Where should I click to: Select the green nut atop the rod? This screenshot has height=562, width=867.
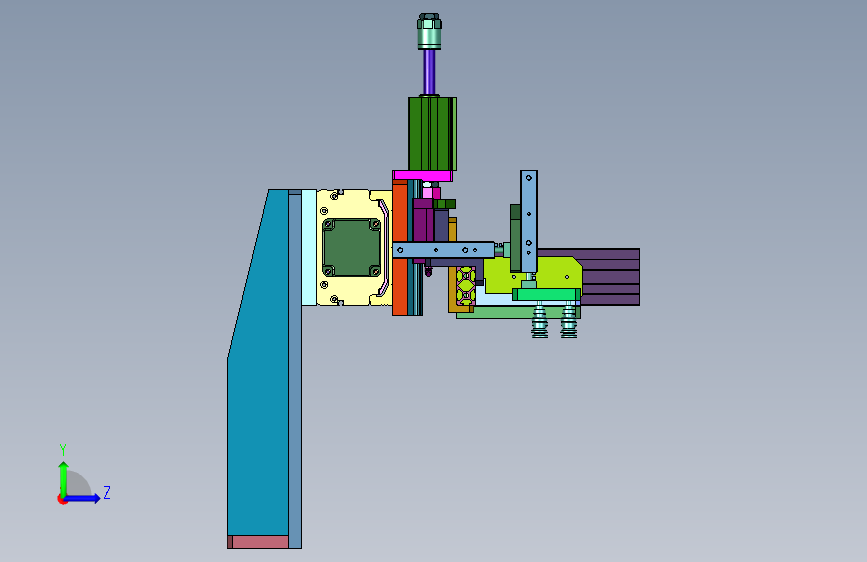(430, 32)
